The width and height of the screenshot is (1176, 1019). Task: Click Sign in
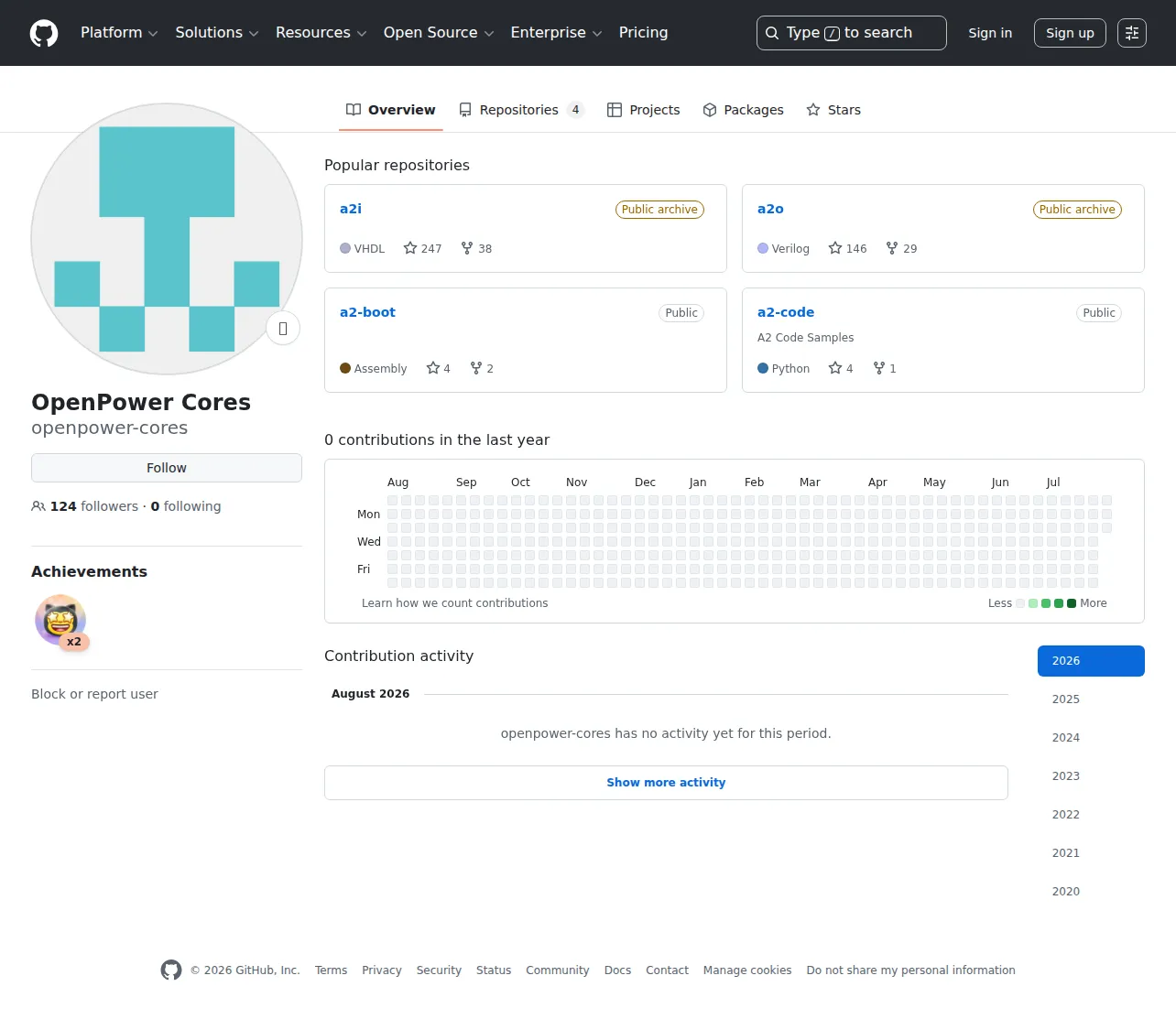pyautogui.click(x=990, y=33)
